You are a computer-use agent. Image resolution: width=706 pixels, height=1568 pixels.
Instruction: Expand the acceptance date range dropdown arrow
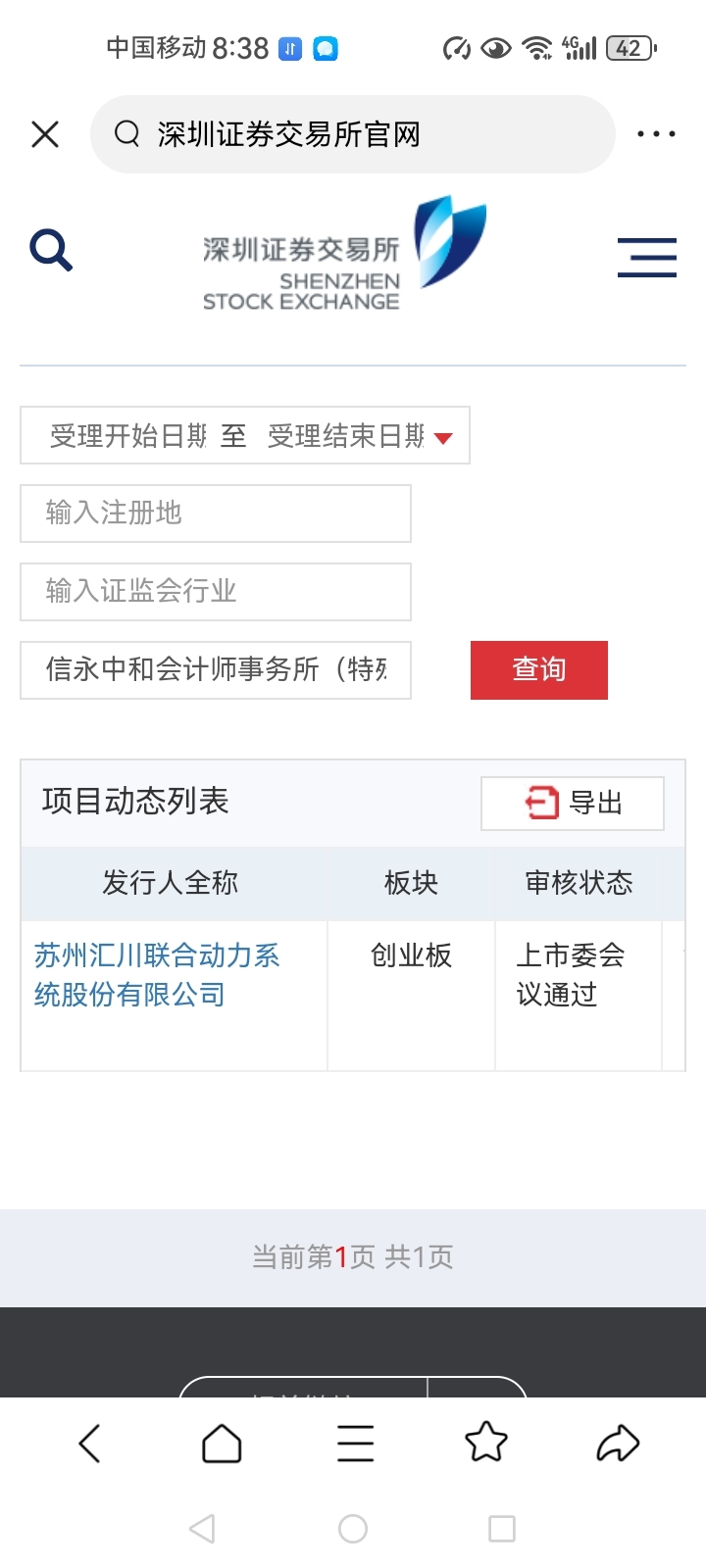[443, 438]
